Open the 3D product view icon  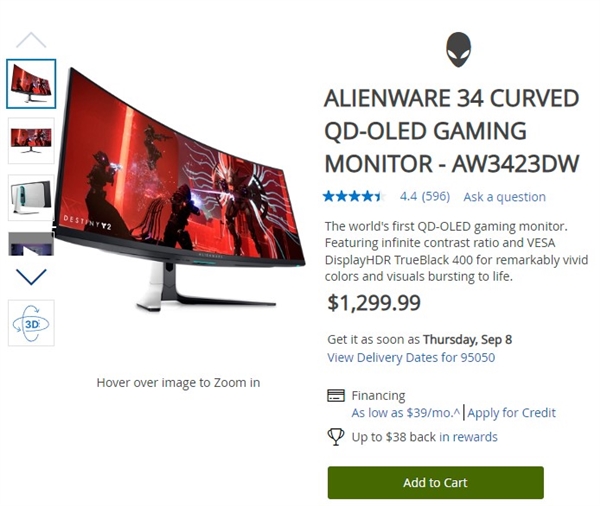[31, 323]
